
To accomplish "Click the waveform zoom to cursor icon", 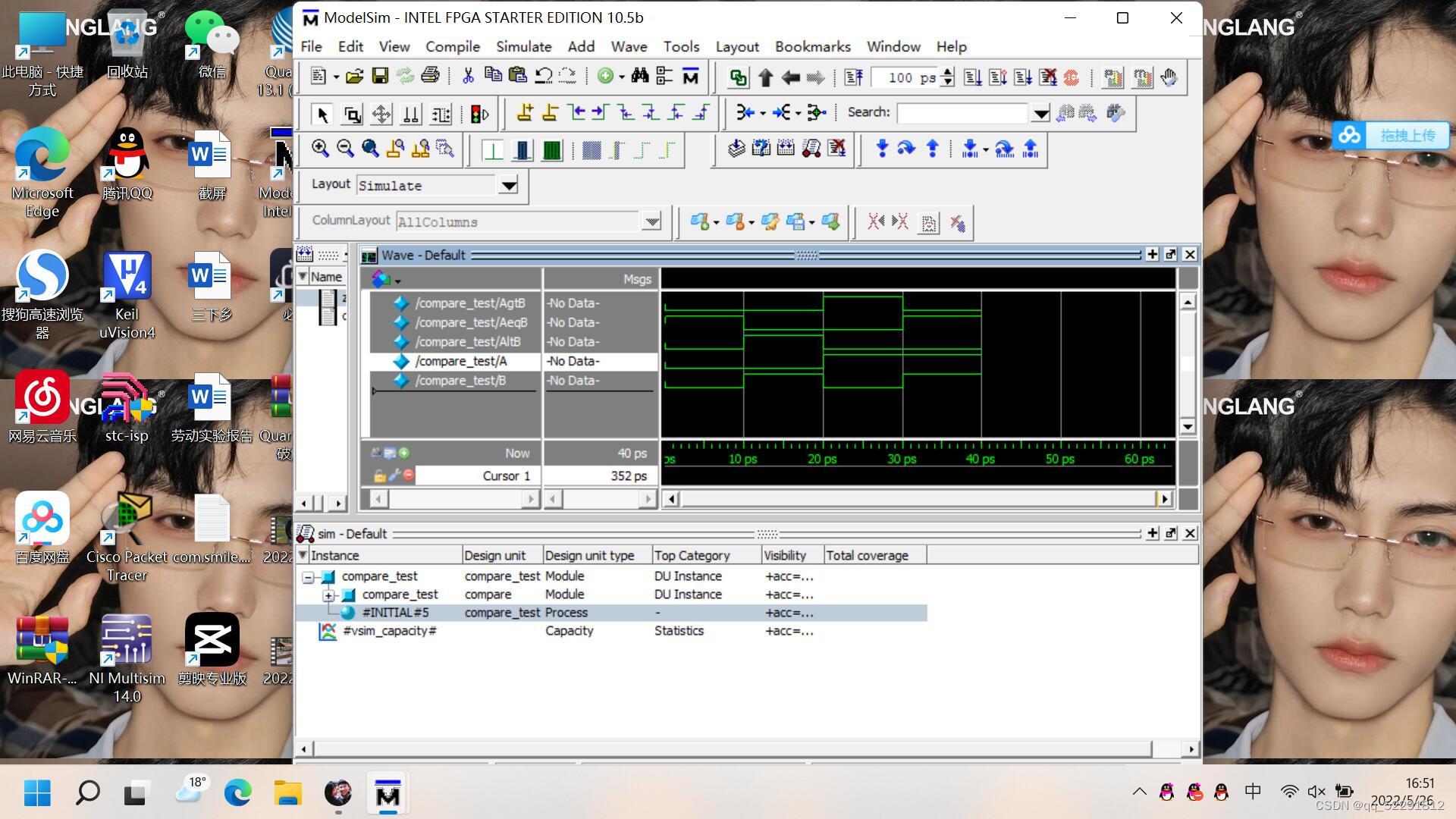I will [396, 149].
